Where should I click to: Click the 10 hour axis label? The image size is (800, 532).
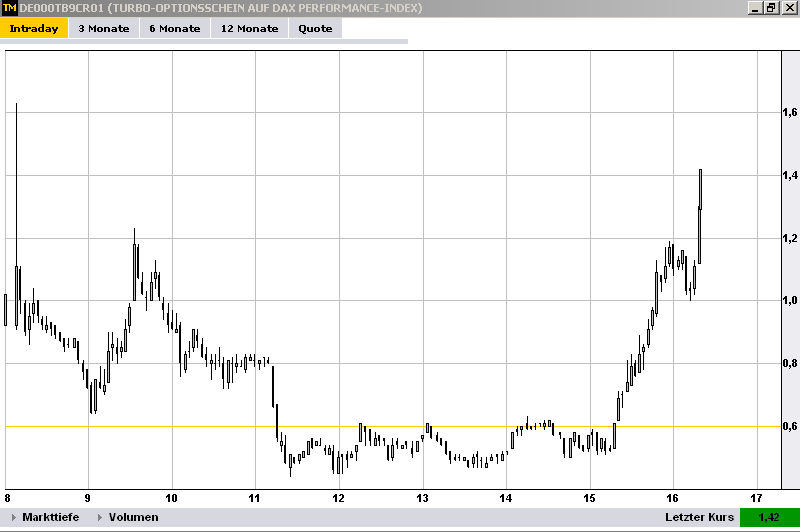pyautogui.click(x=171, y=498)
